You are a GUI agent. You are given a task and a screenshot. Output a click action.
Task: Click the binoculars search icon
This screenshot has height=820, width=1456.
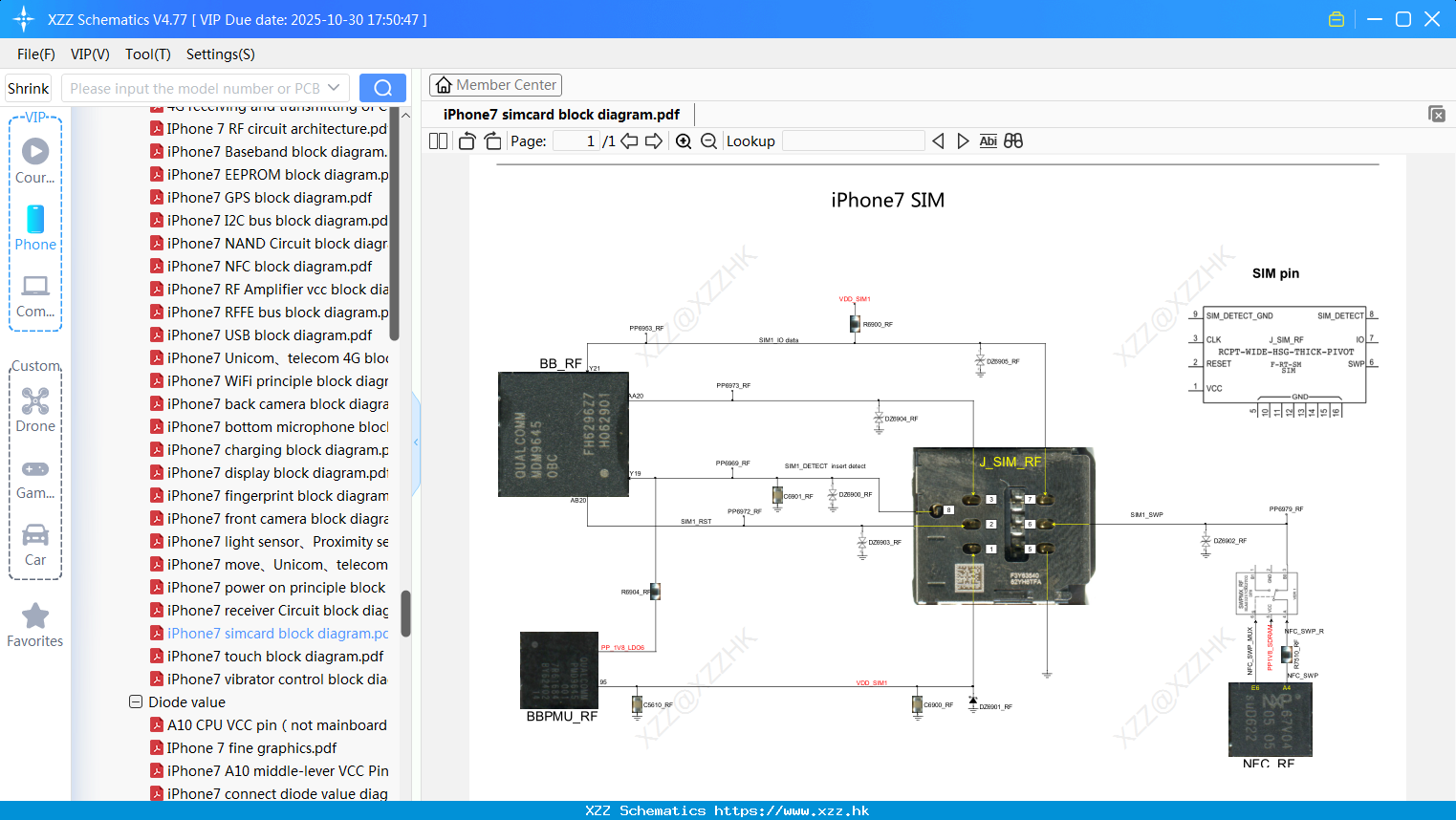click(1013, 141)
